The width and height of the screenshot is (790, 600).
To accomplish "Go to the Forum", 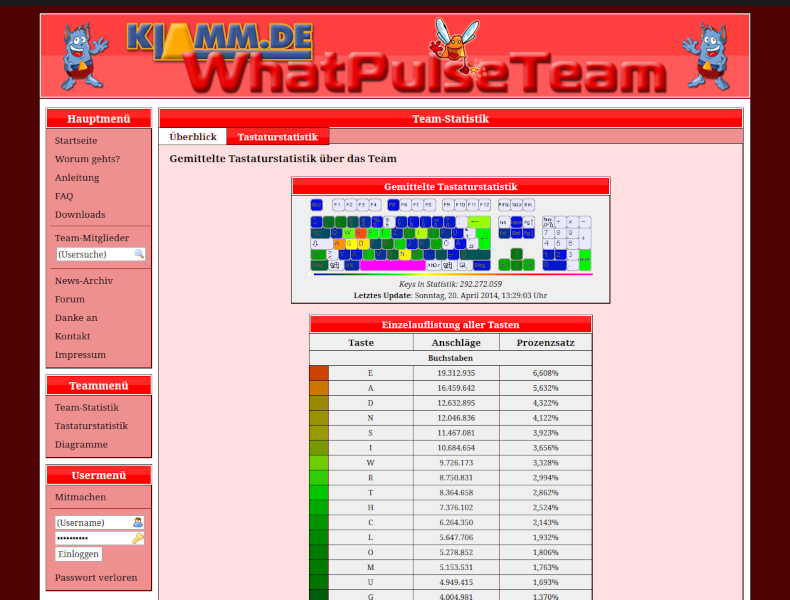I will (x=70, y=299).
